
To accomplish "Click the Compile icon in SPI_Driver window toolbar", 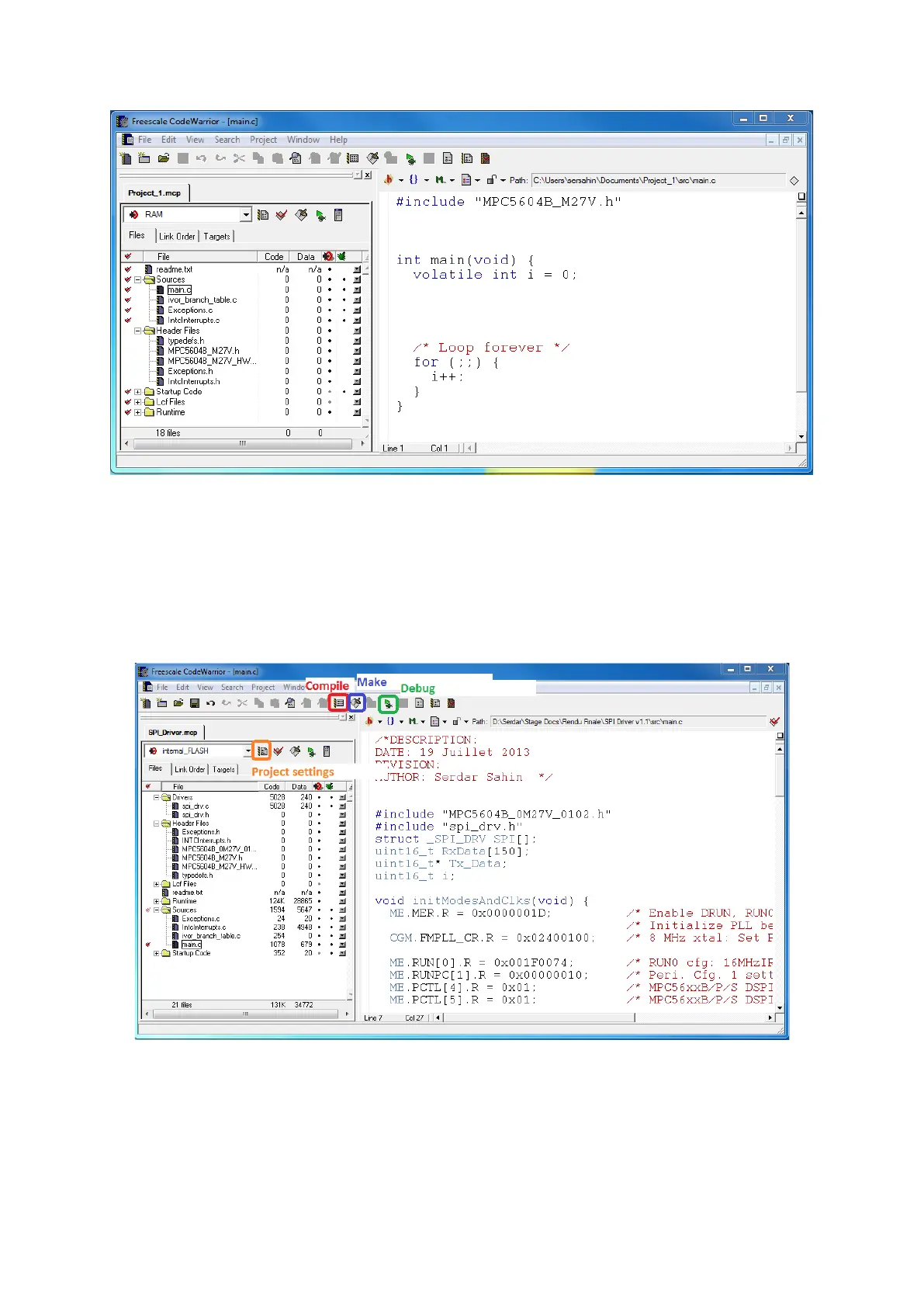I will [338, 703].
